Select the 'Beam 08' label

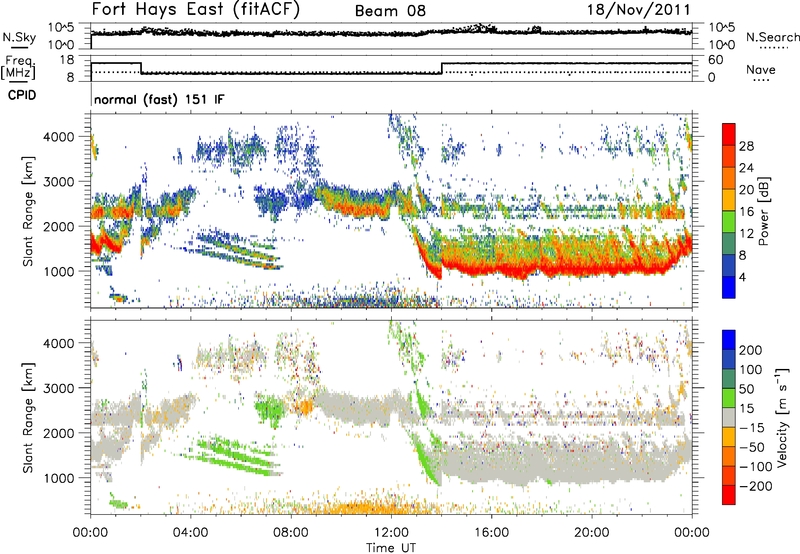pos(390,11)
